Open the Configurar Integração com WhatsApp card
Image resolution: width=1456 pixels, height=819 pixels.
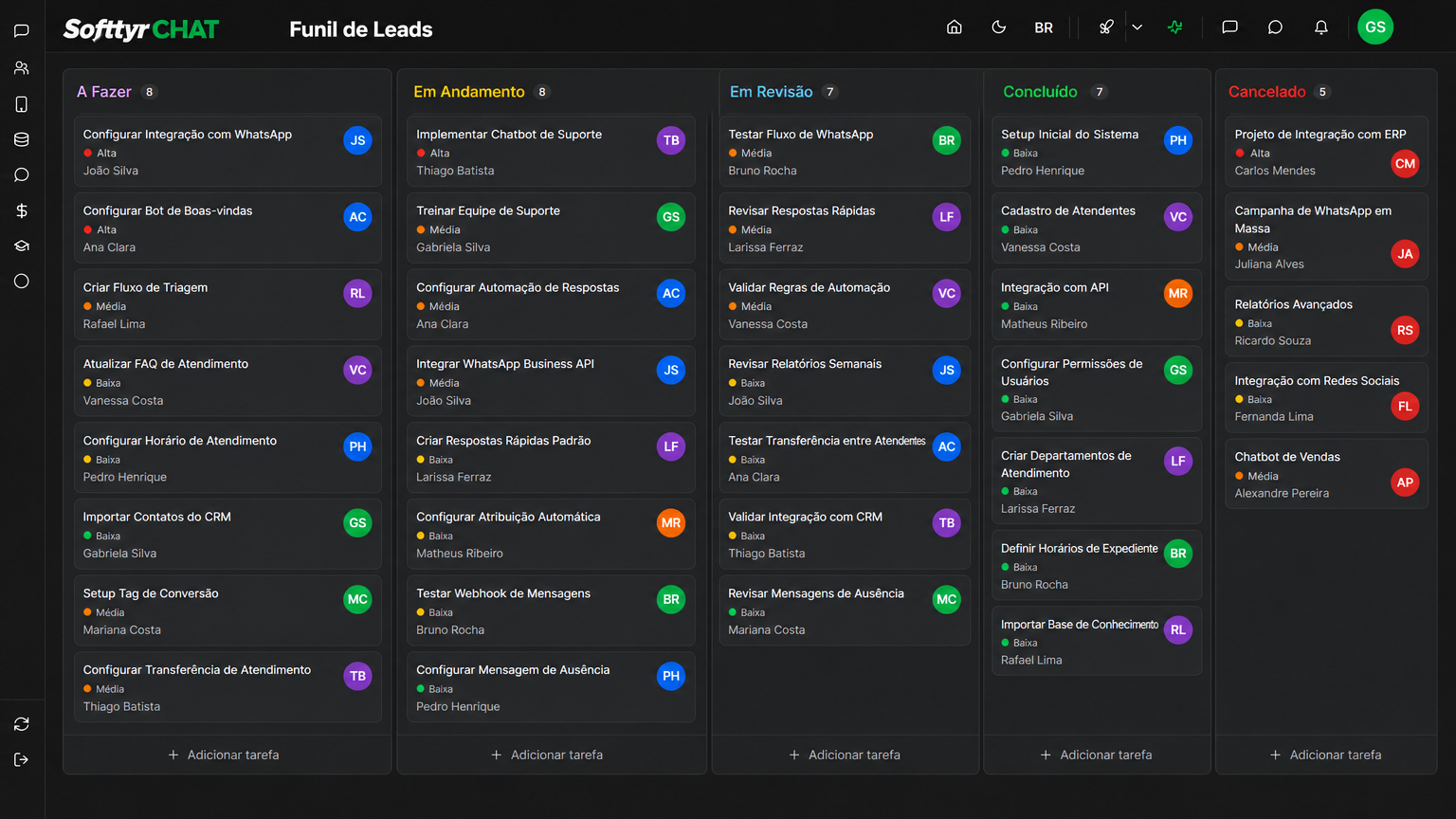[x=227, y=152]
